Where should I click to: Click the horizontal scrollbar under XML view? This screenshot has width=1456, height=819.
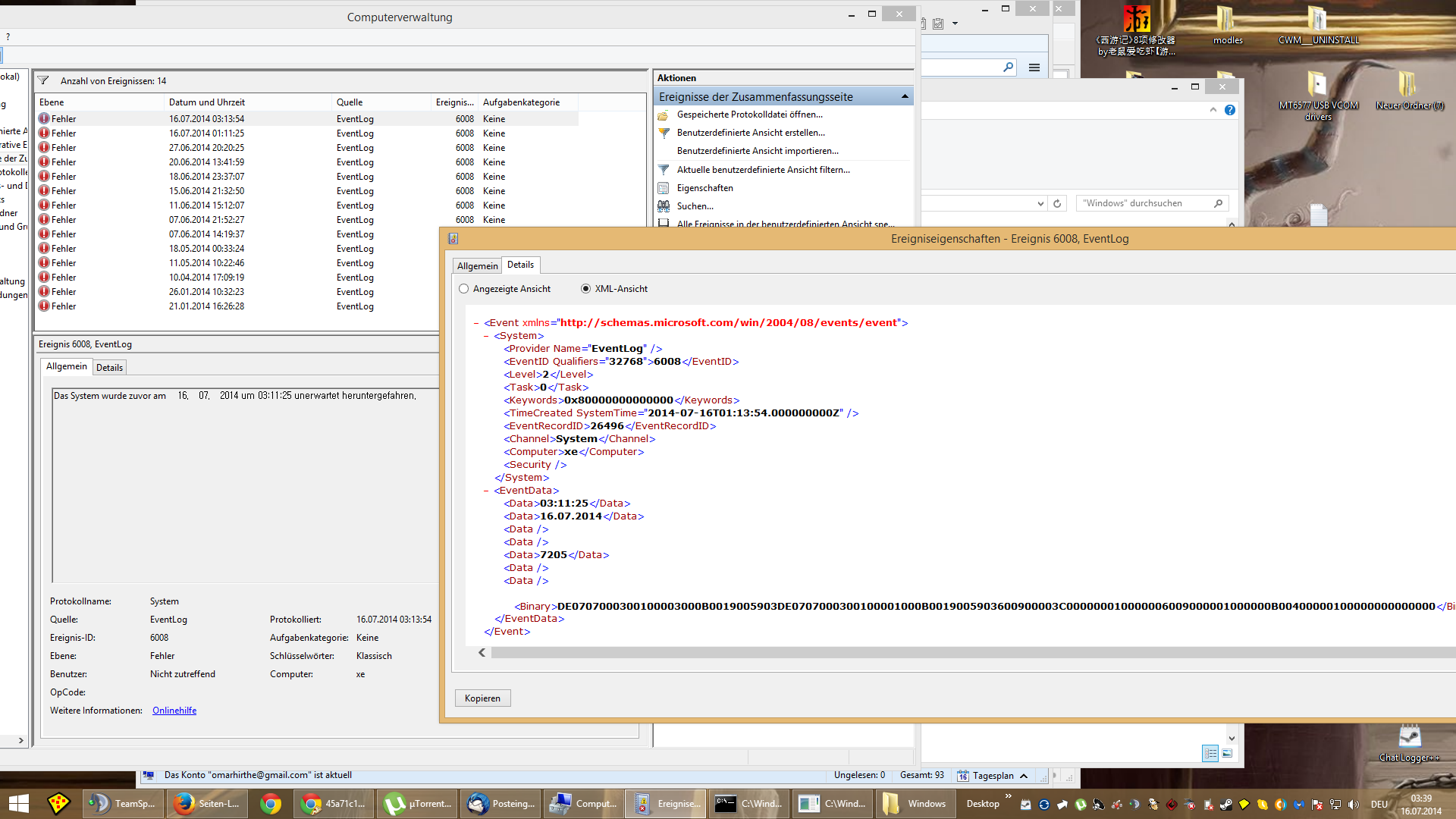click(910, 653)
